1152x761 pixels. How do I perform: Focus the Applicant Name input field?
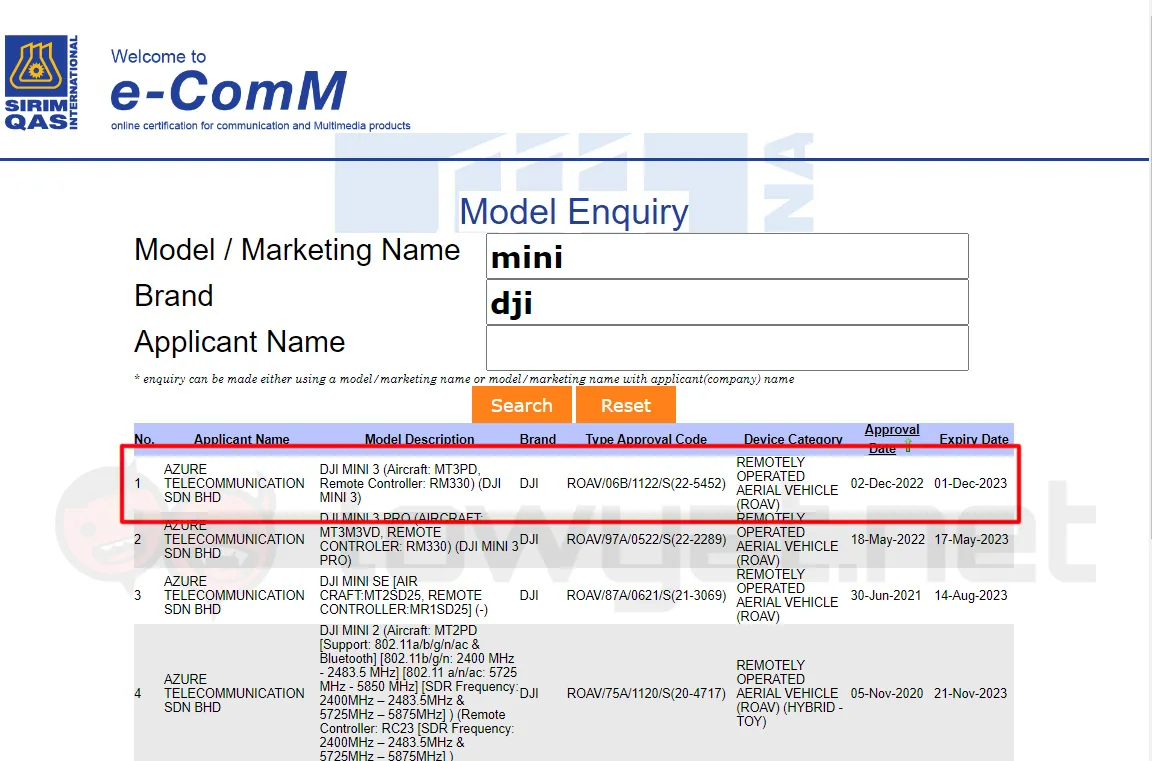tap(727, 348)
